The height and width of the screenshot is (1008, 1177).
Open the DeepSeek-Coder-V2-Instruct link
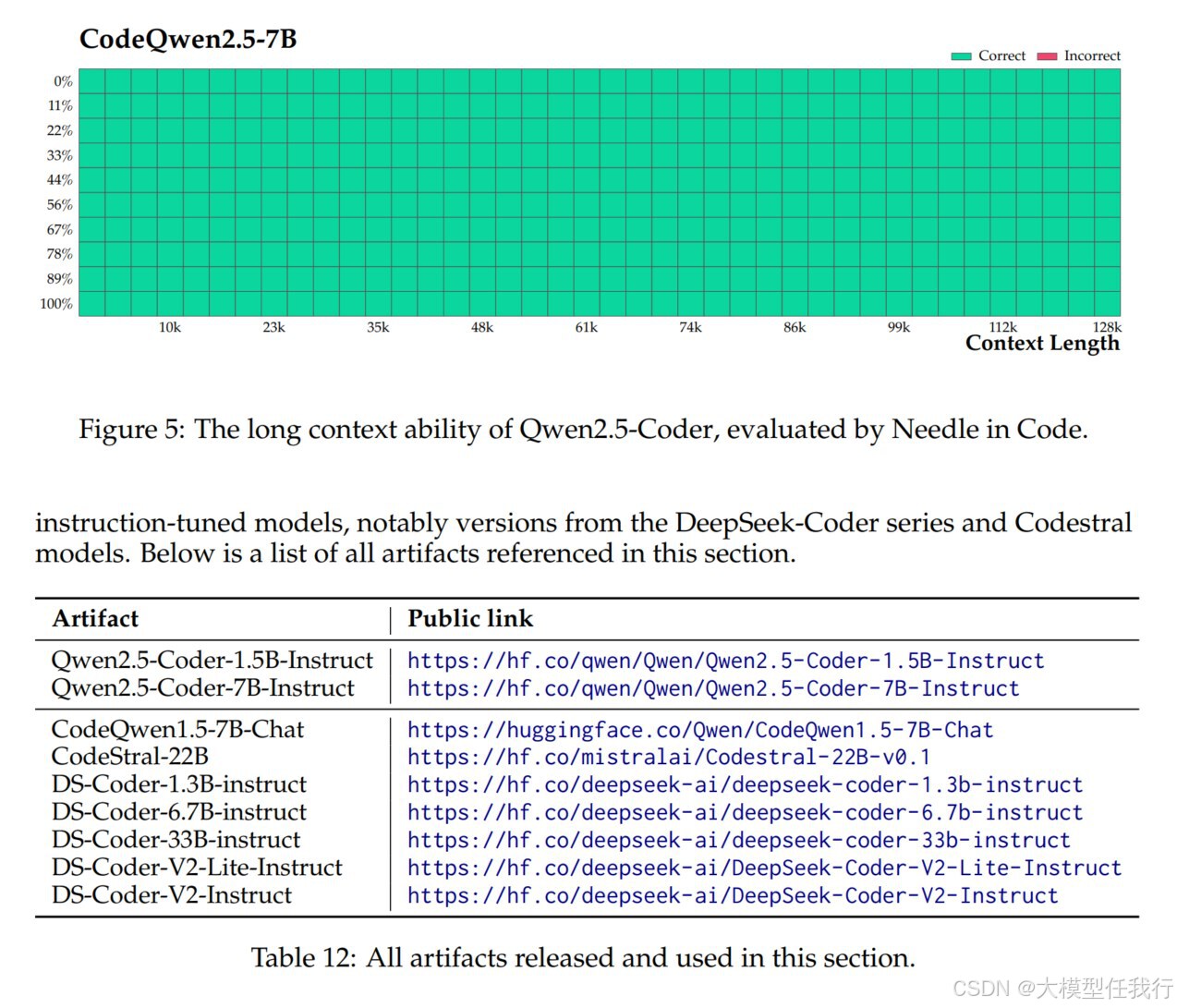coord(733,896)
